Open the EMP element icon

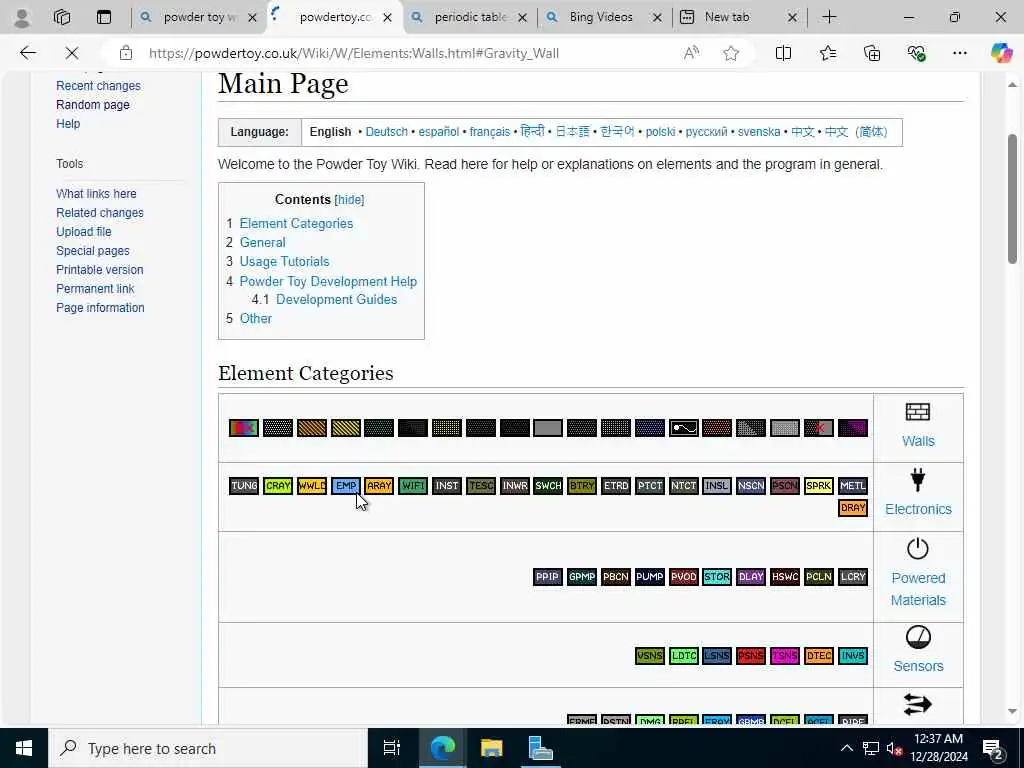click(x=345, y=486)
